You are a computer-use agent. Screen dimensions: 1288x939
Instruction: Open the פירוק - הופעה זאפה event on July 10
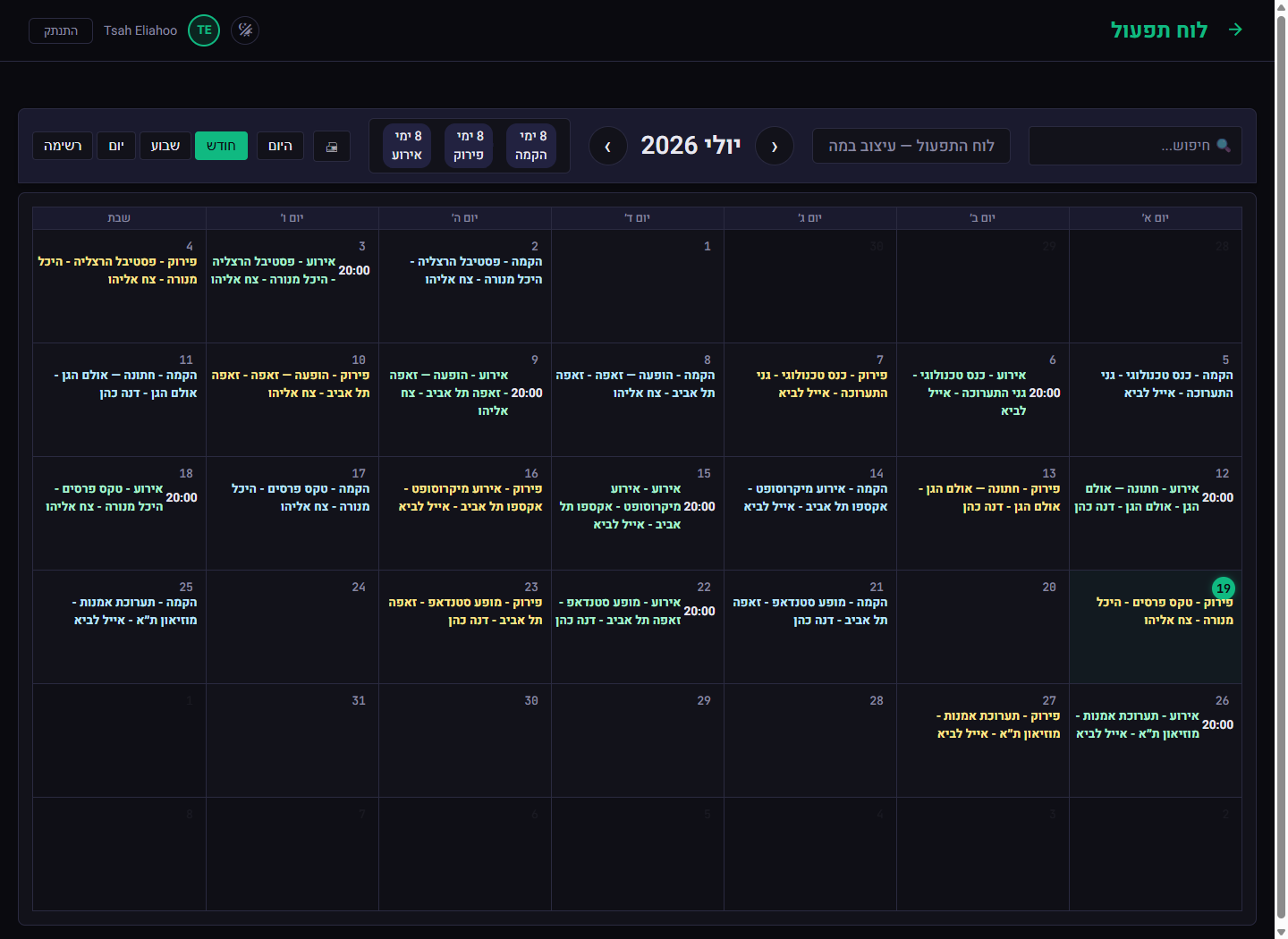coord(291,384)
